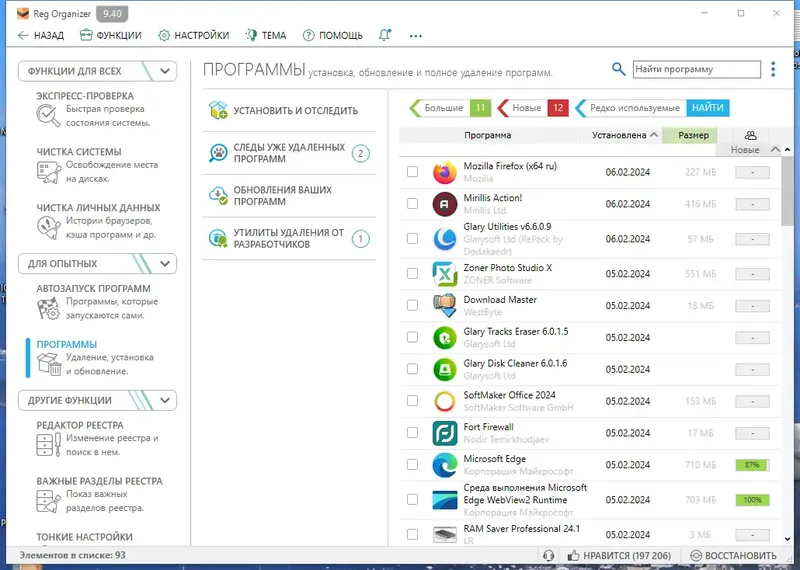This screenshot has width=800, height=570.
Task: Tick the Glary Utilities v6.6.0.9 checkbox
Action: 412,239
